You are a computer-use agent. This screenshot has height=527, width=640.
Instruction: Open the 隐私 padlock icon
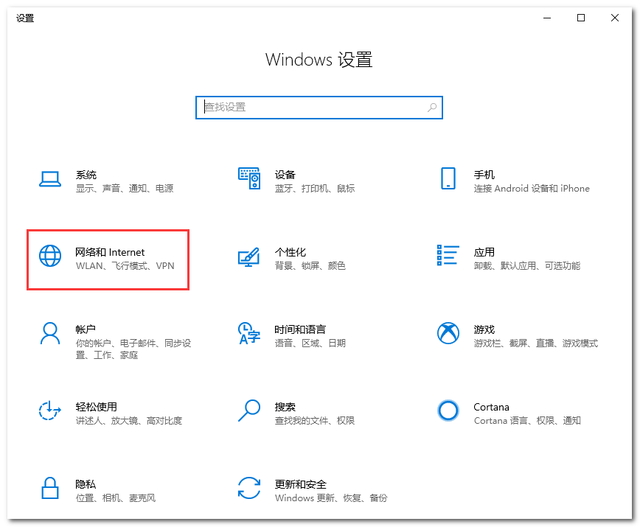click(x=50, y=488)
